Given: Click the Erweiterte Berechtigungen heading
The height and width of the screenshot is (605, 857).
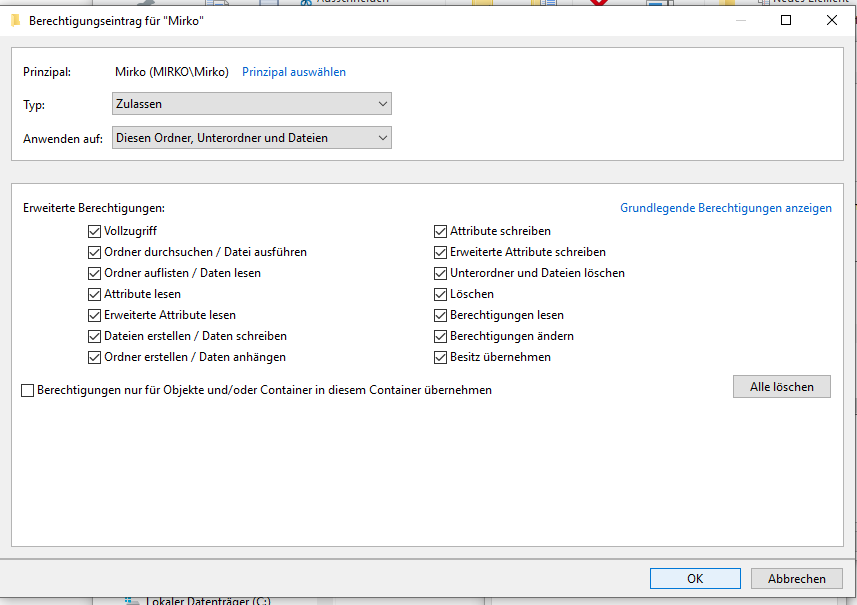Looking at the screenshot, I should coord(94,208).
